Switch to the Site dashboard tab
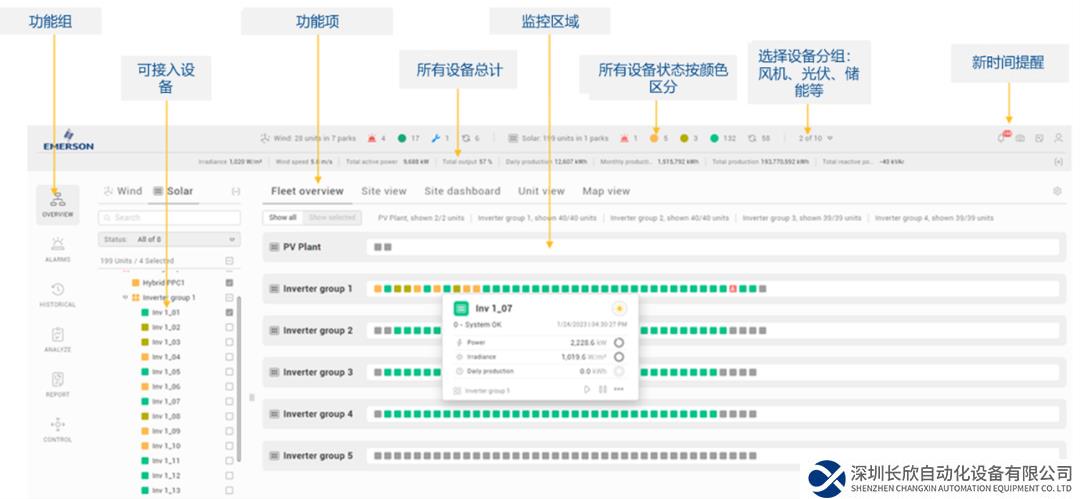 click(462, 191)
